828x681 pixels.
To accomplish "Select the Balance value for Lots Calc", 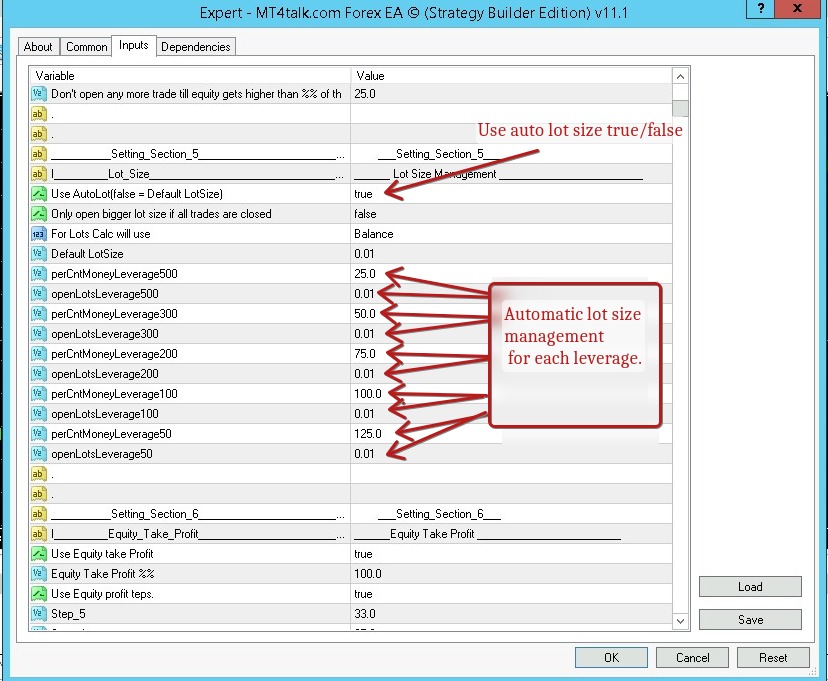I will (374, 234).
